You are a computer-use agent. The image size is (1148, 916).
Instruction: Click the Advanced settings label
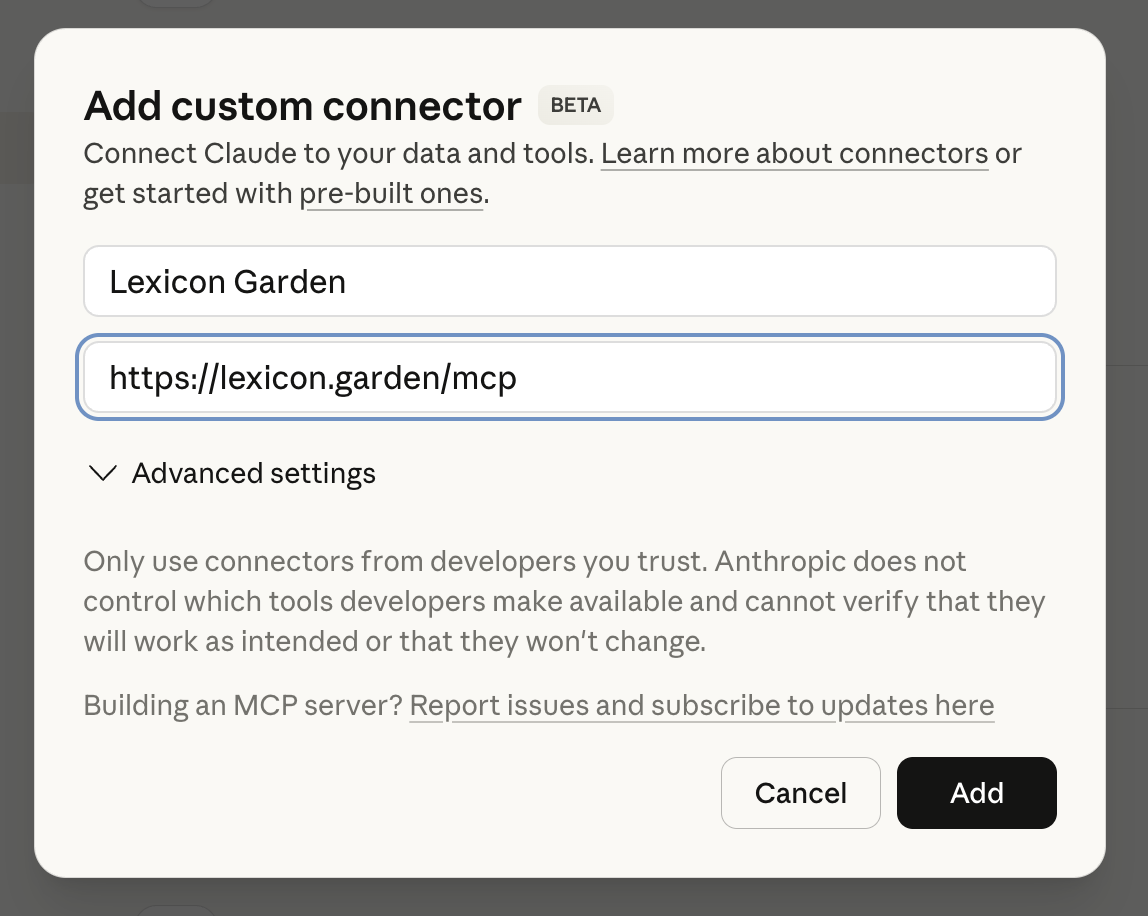253,473
